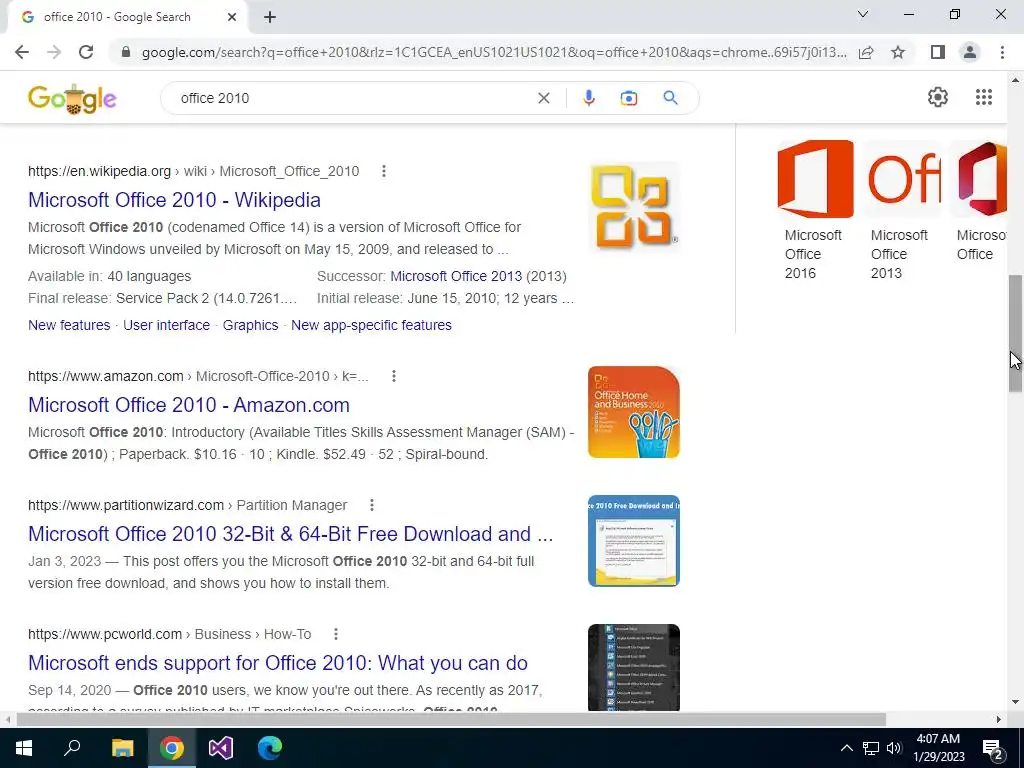Click the vertical page scrollbar thumb
Viewport: 1024px width, 768px height.
(x=1015, y=333)
